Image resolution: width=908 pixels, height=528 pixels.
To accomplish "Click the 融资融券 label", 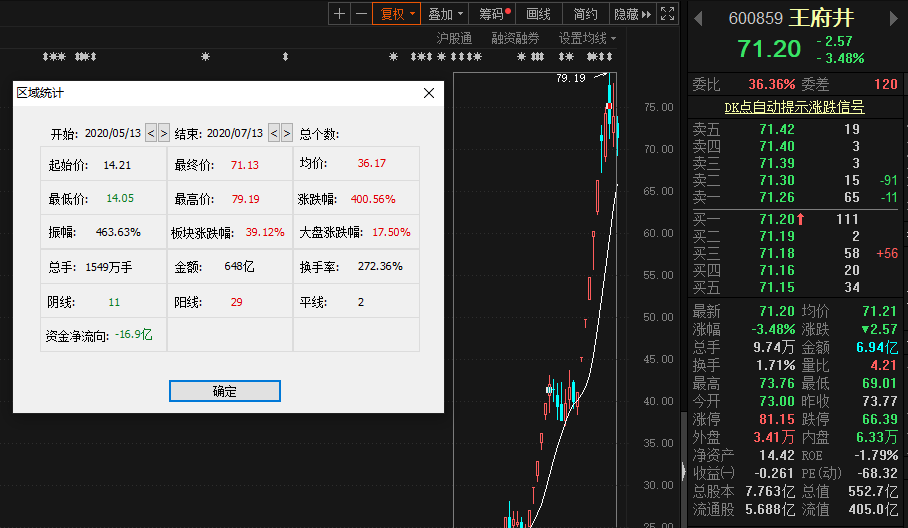I will [515, 38].
